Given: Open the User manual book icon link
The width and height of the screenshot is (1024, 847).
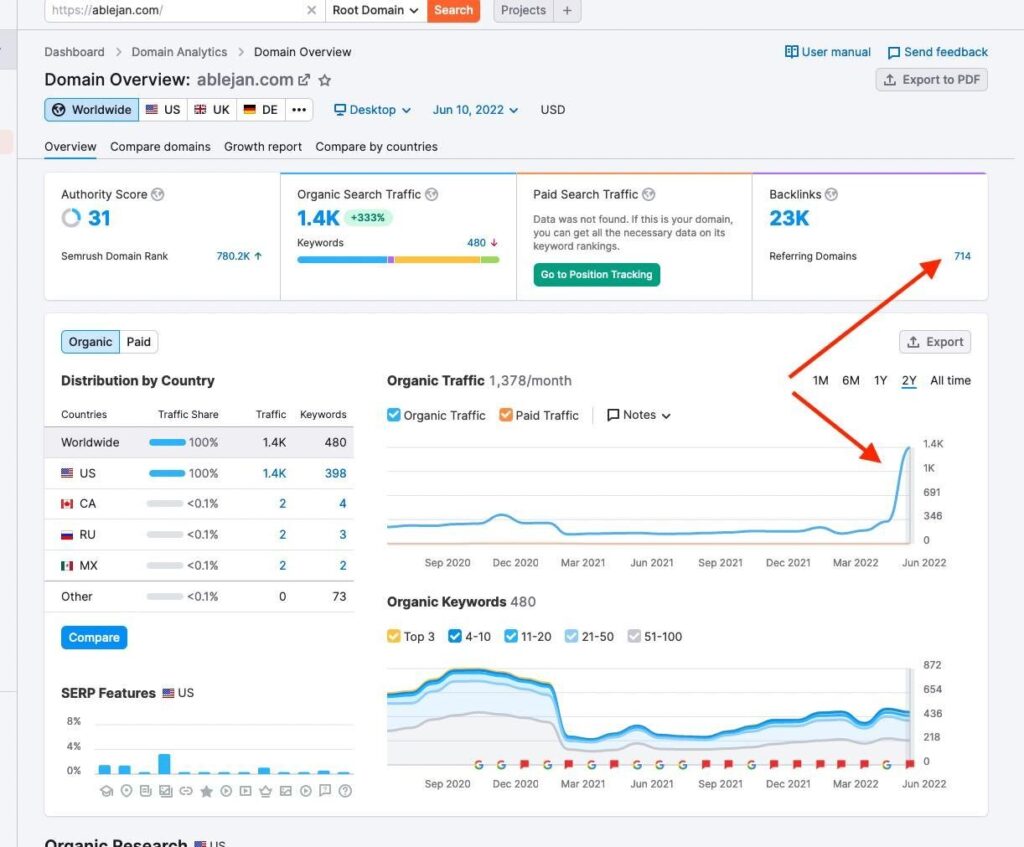Looking at the screenshot, I should coord(827,52).
